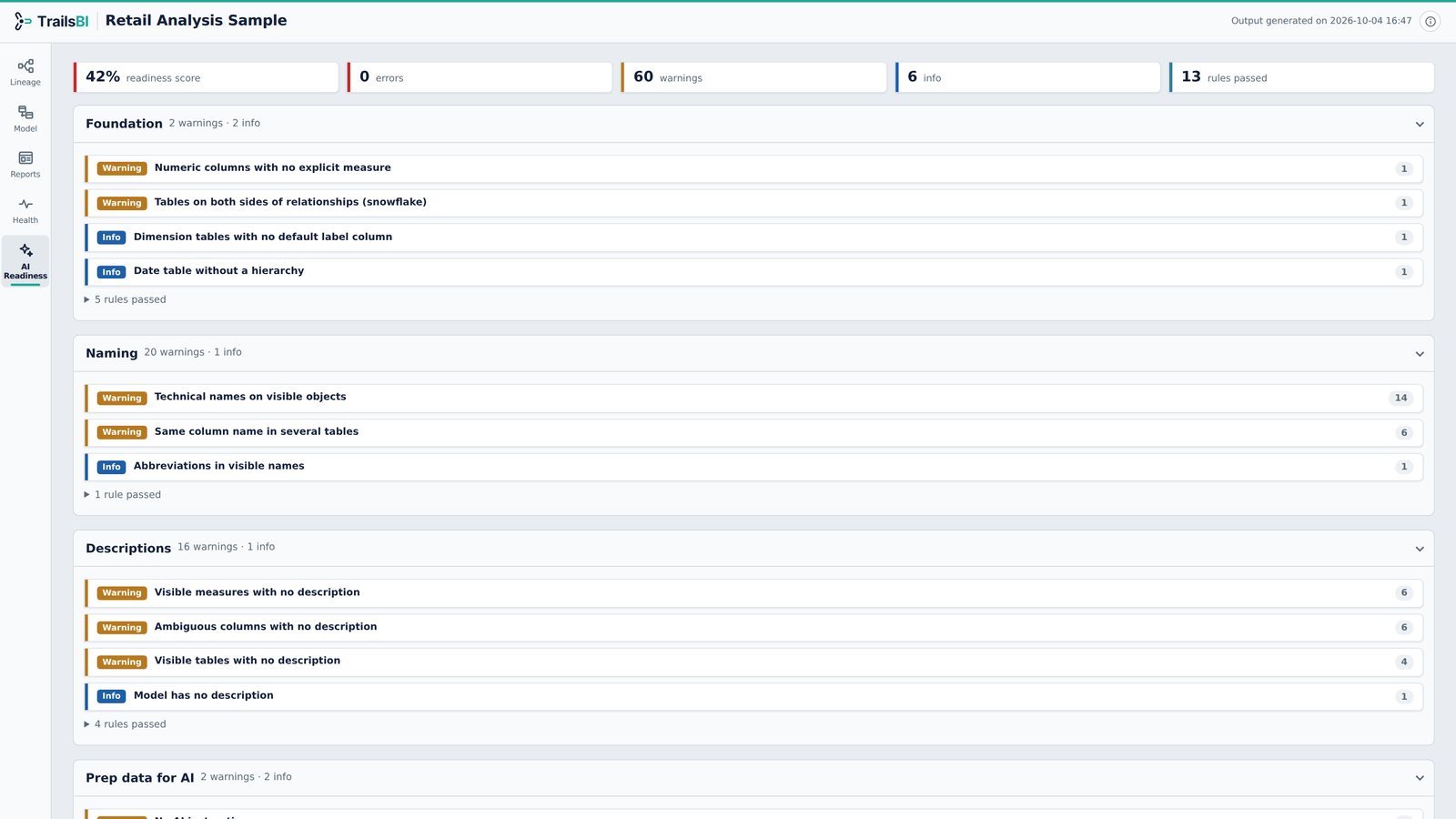1456x819 pixels.
Task: Collapse the Prep data for AI chevron
Action: tap(1420, 778)
